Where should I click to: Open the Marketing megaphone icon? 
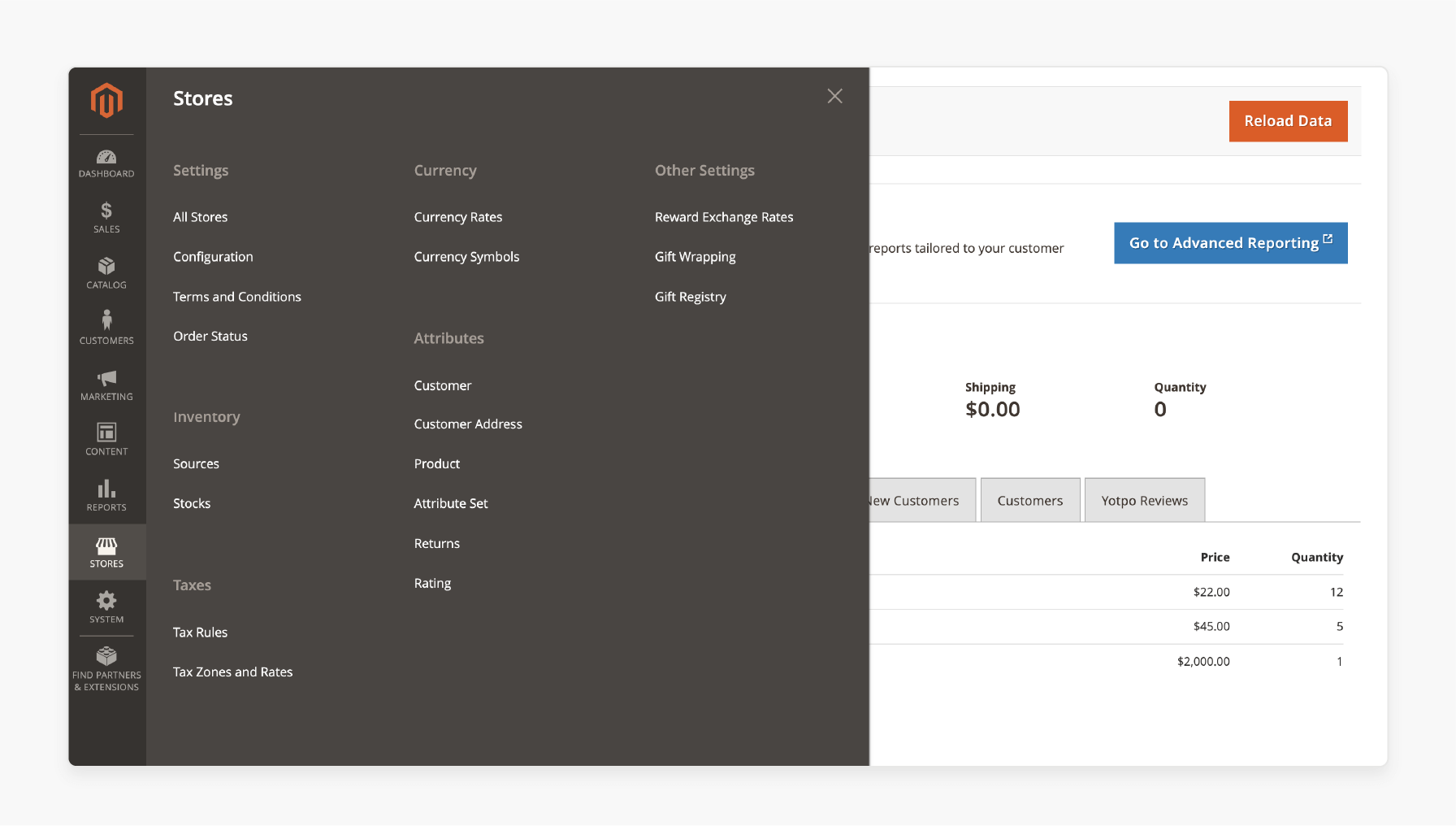(x=106, y=385)
